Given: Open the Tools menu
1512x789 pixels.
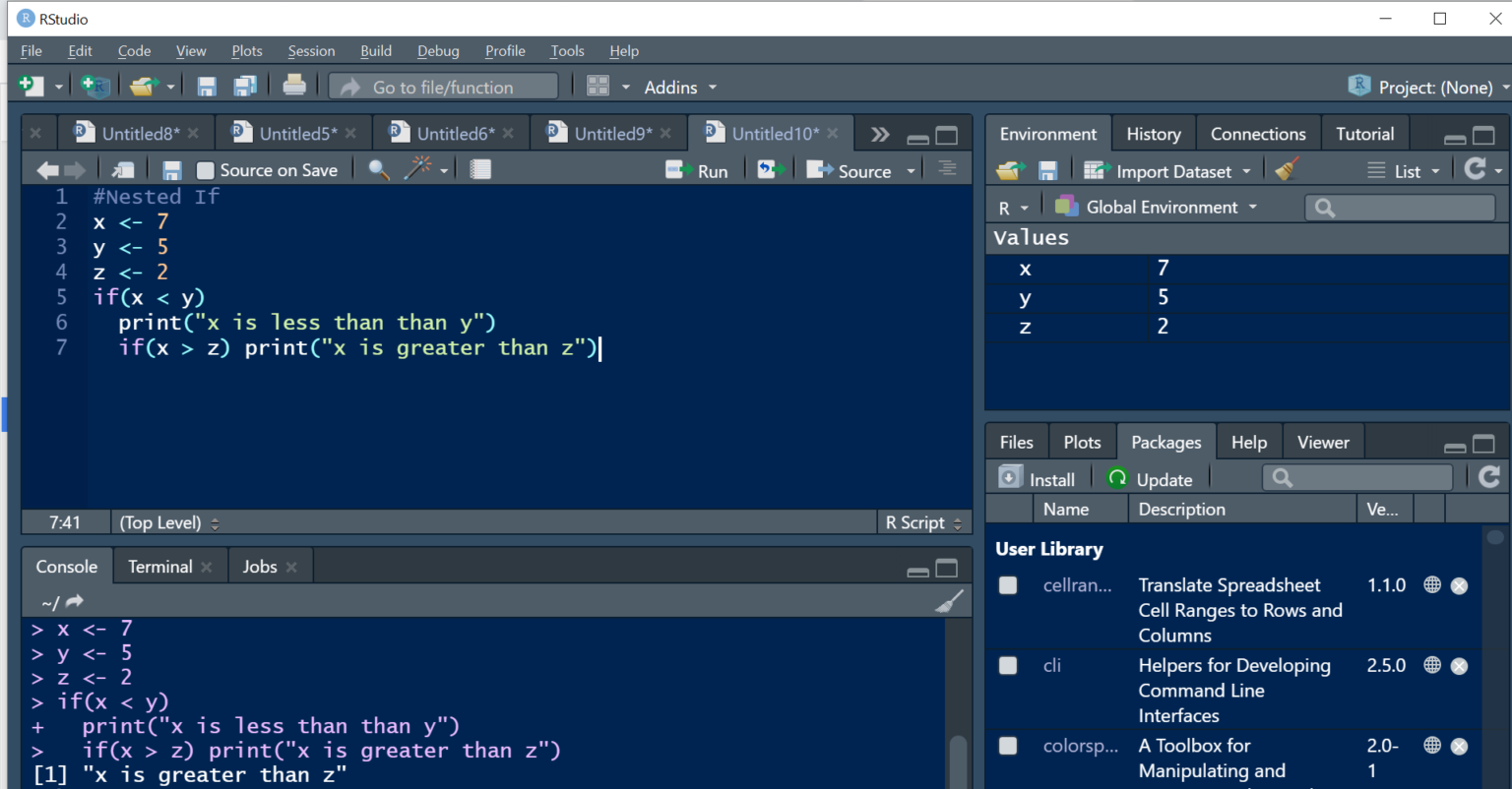Looking at the screenshot, I should (x=567, y=51).
